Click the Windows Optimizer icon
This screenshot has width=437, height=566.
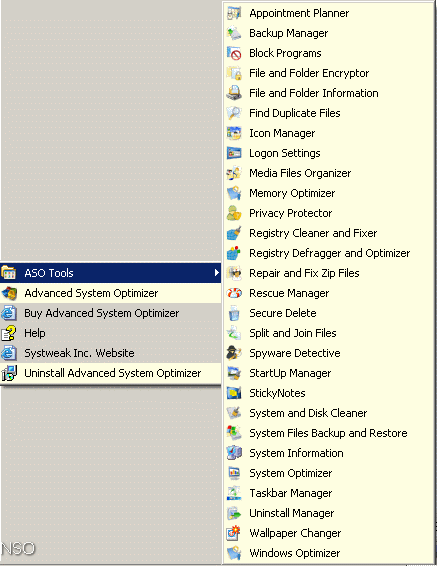(x=234, y=553)
